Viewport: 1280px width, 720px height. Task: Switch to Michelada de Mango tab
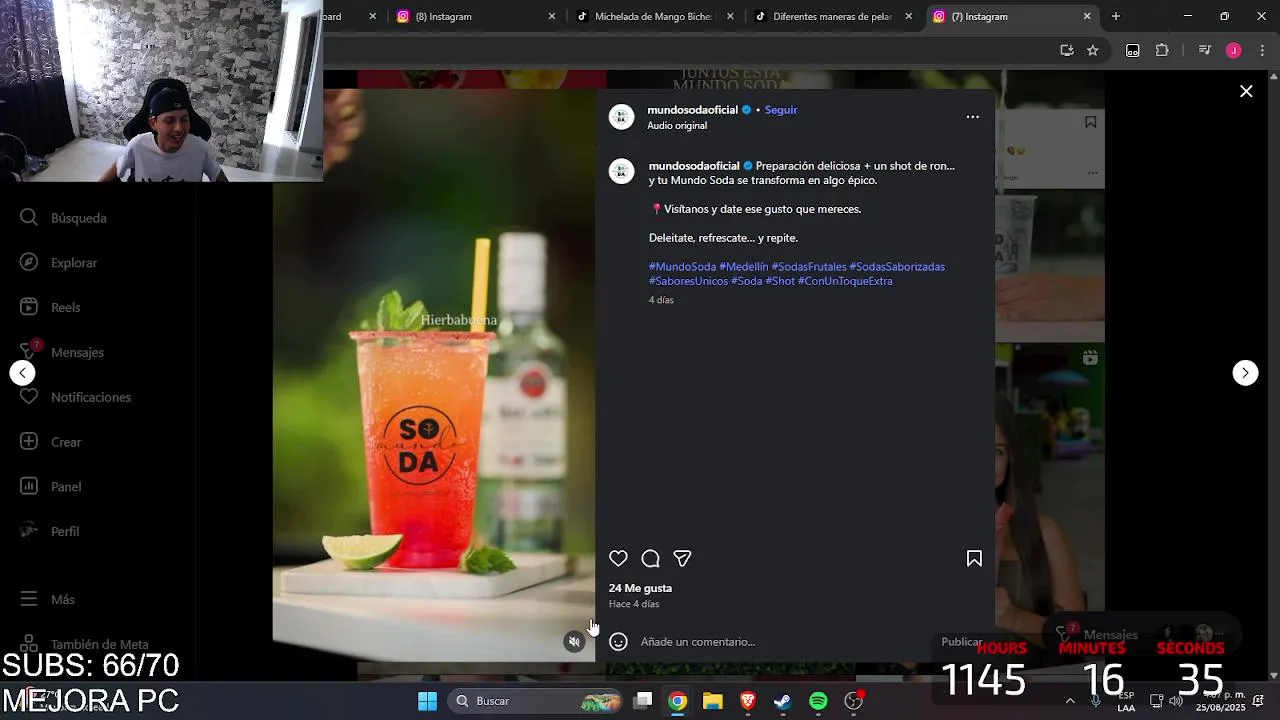(655, 16)
